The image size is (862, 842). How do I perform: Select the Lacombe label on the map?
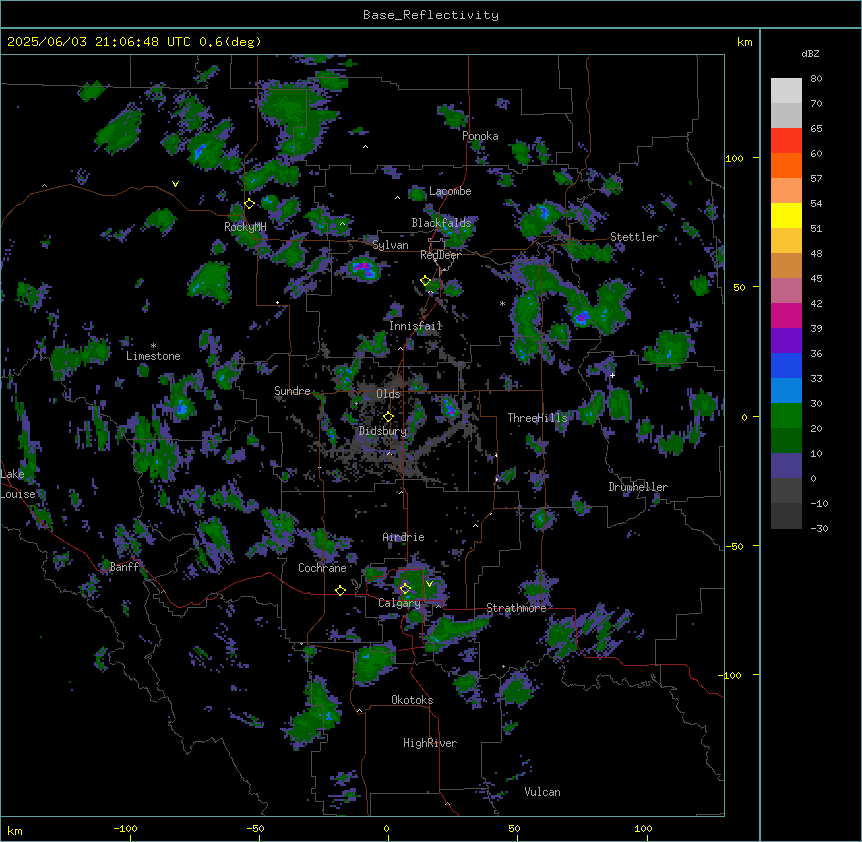click(x=450, y=191)
